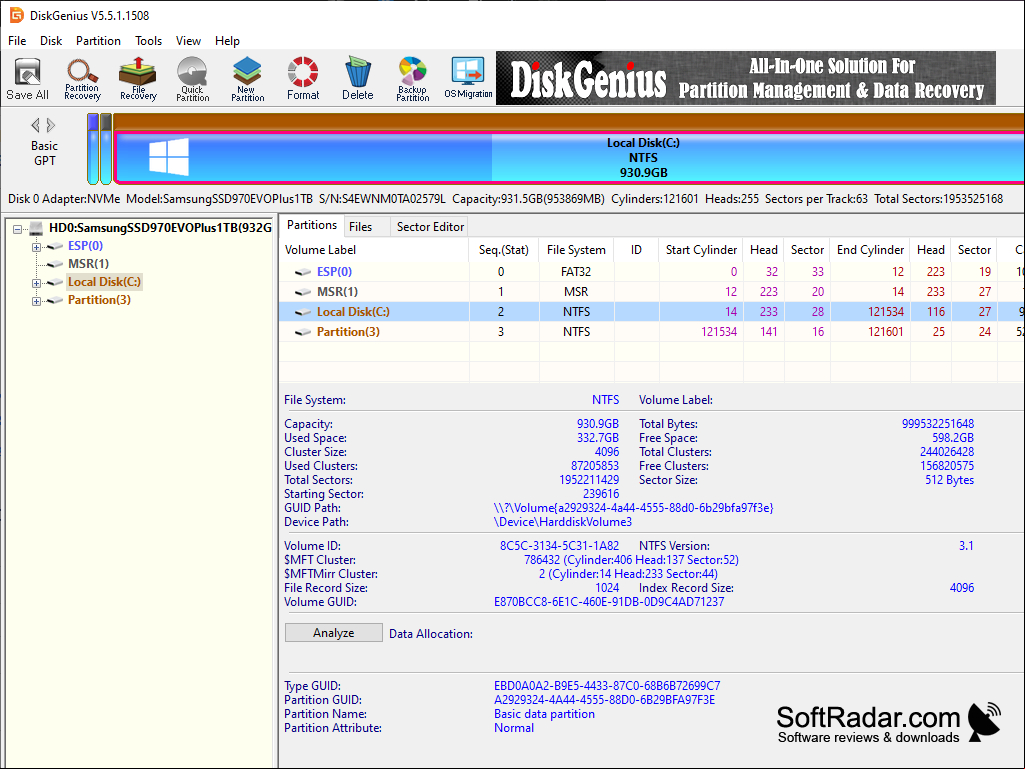Switch to the Partitions tab
The image size is (1025, 769).
pyautogui.click(x=312, y=225)
